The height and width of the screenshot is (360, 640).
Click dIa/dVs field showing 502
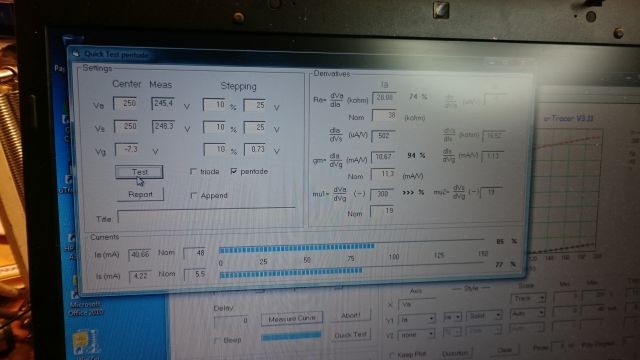[x=384, y=136]
